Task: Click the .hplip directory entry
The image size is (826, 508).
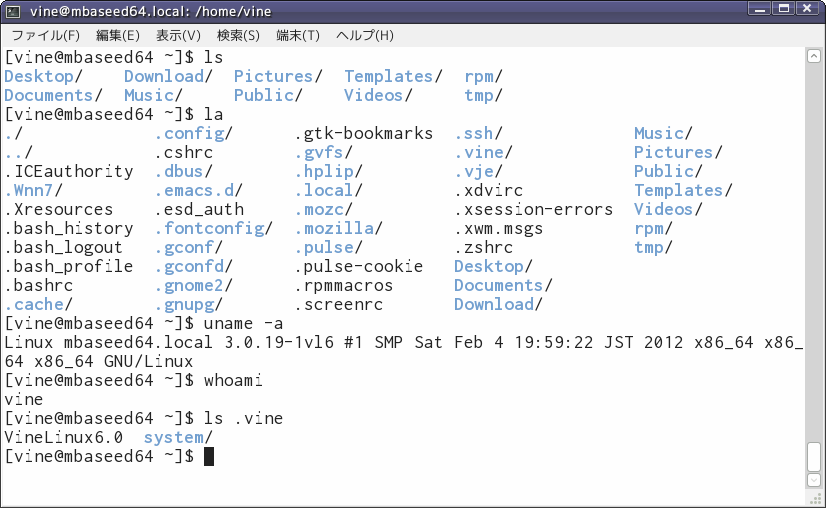Action: (329, 172)
